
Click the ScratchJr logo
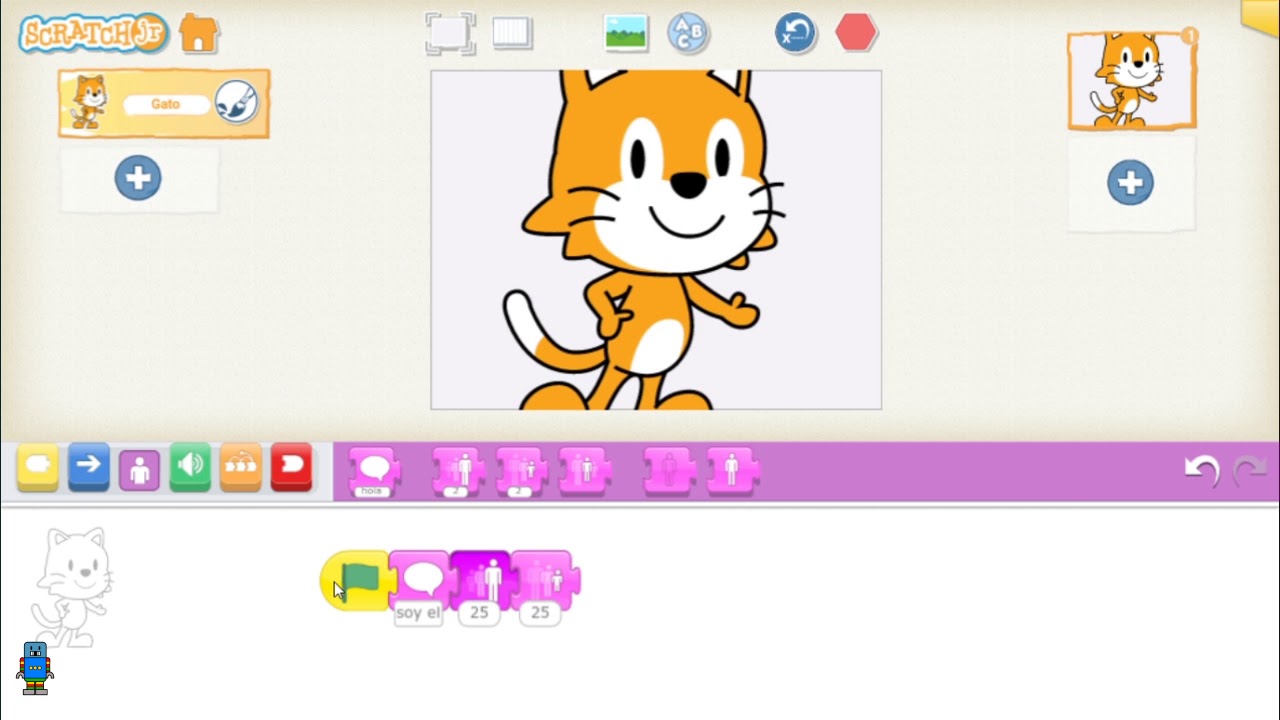[x=93, y=34]
